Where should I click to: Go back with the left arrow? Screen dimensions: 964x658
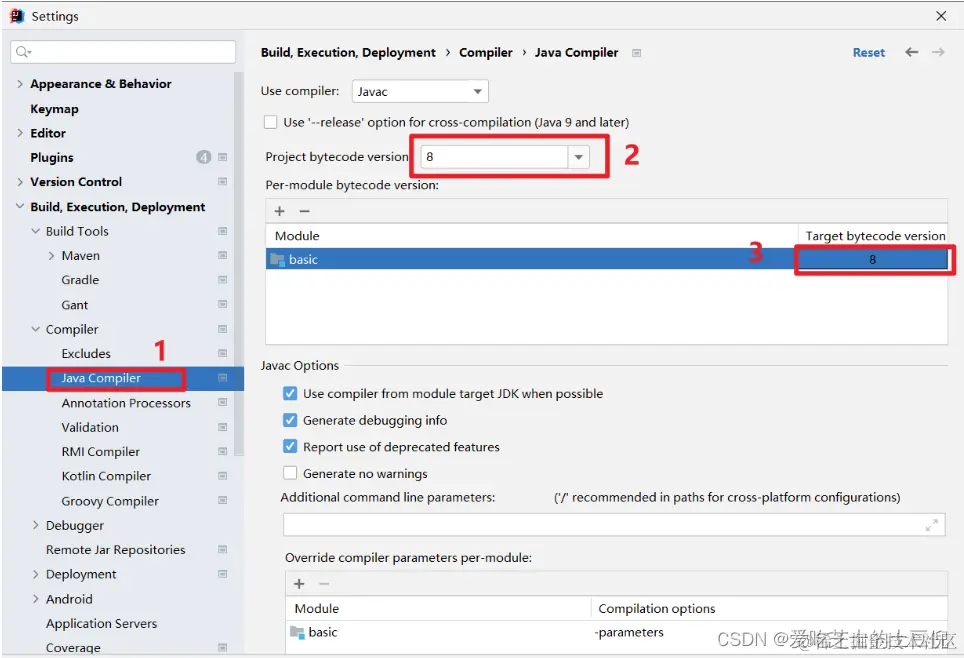[911, 52]
